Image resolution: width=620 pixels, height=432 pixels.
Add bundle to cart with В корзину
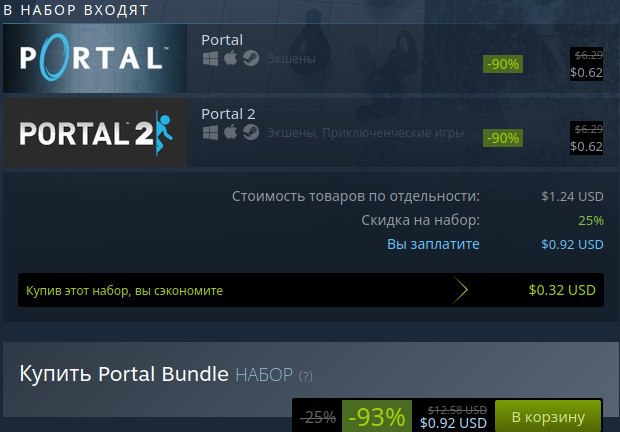(x=548, y=417)
